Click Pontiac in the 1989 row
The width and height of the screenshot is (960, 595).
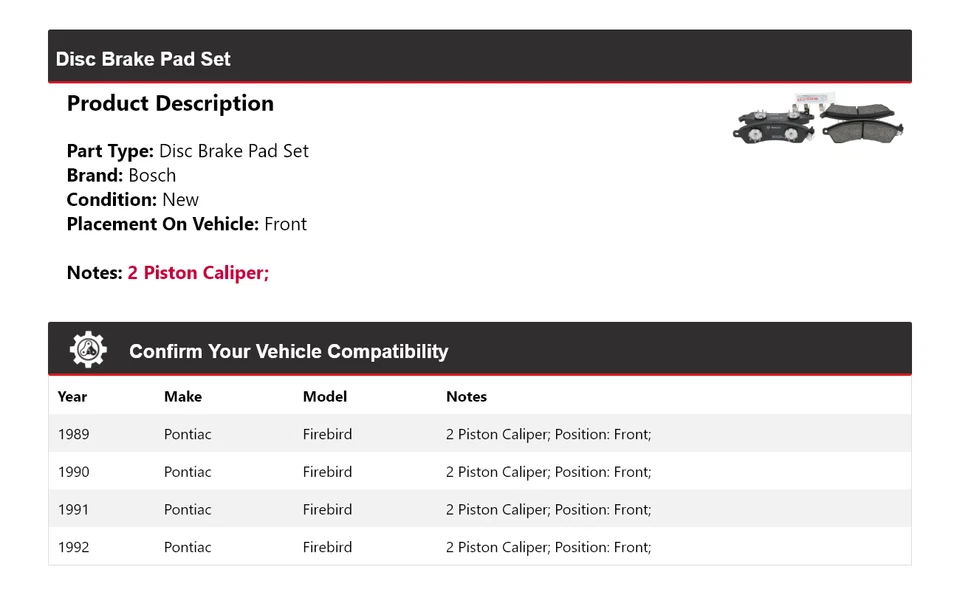tap(188, 434)
